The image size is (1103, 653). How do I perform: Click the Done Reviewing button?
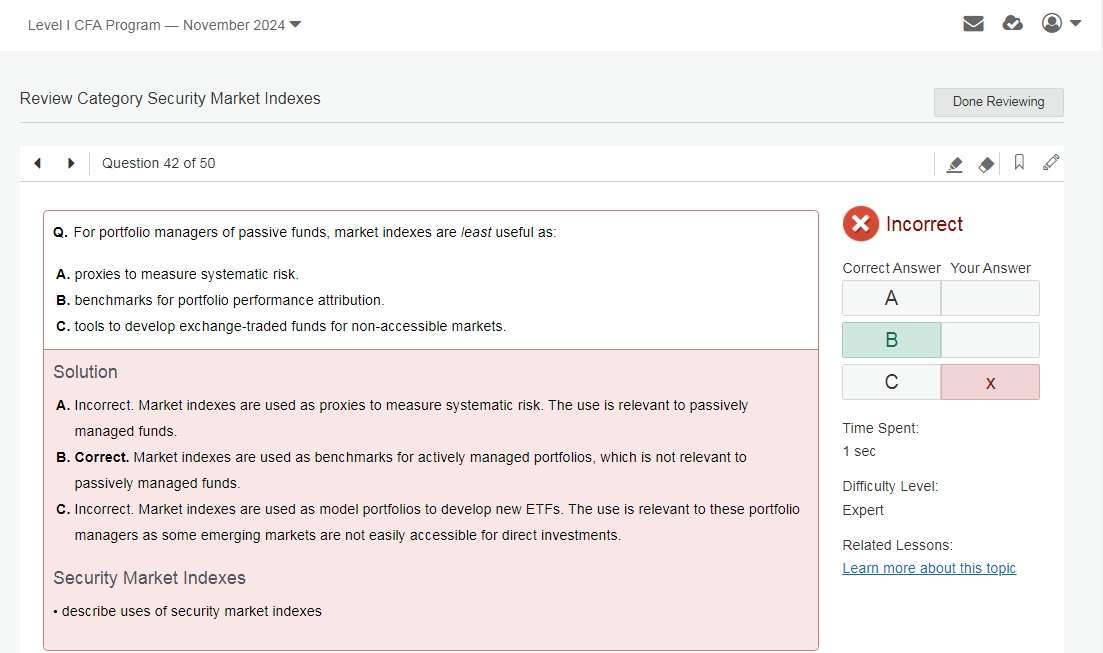pyautogui.click(x=998, y=102)
